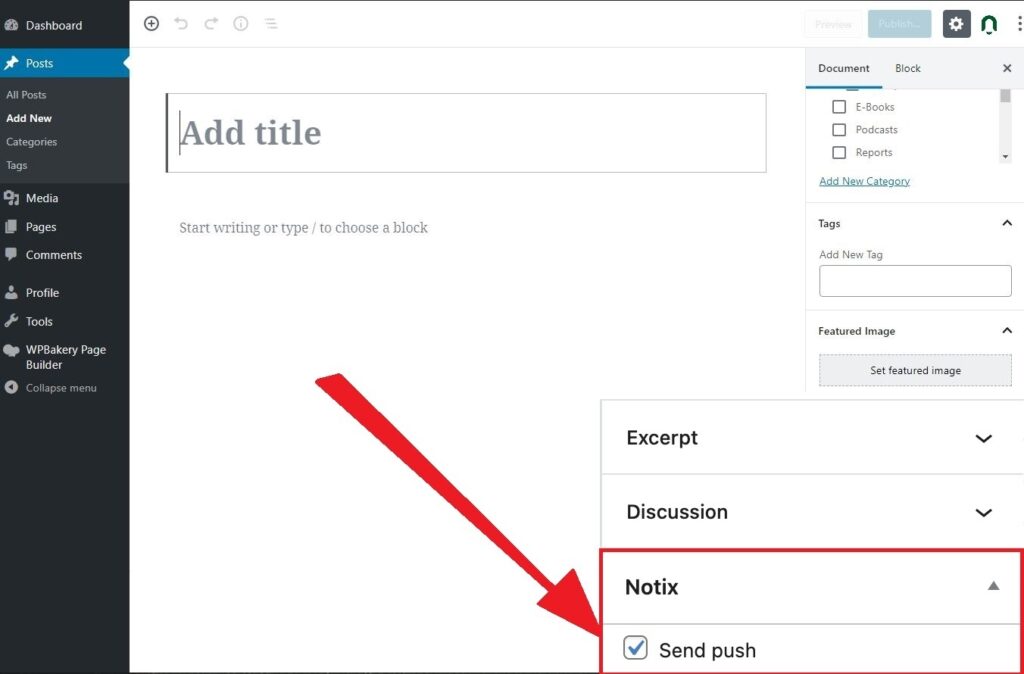Check the E-Books category checkbox
This screenshot has height=674, width=1024.
point(839,107)
